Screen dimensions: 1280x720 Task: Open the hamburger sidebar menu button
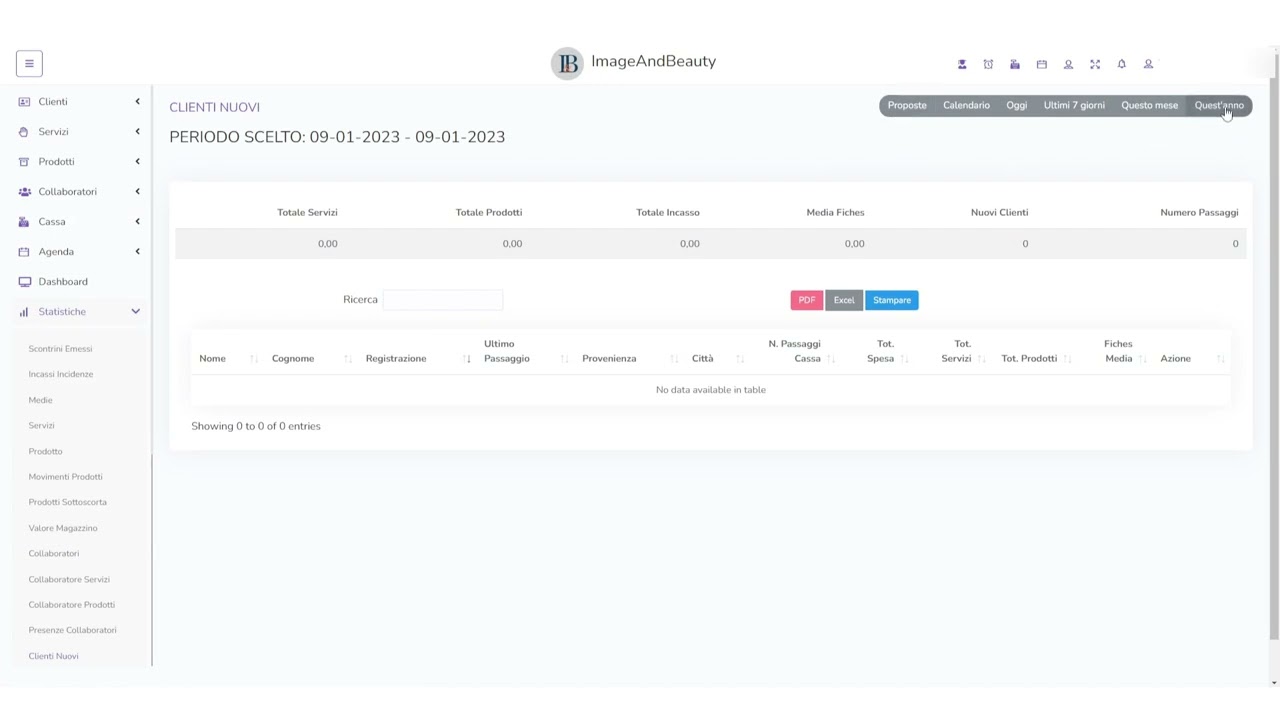[x=29, y=64]
